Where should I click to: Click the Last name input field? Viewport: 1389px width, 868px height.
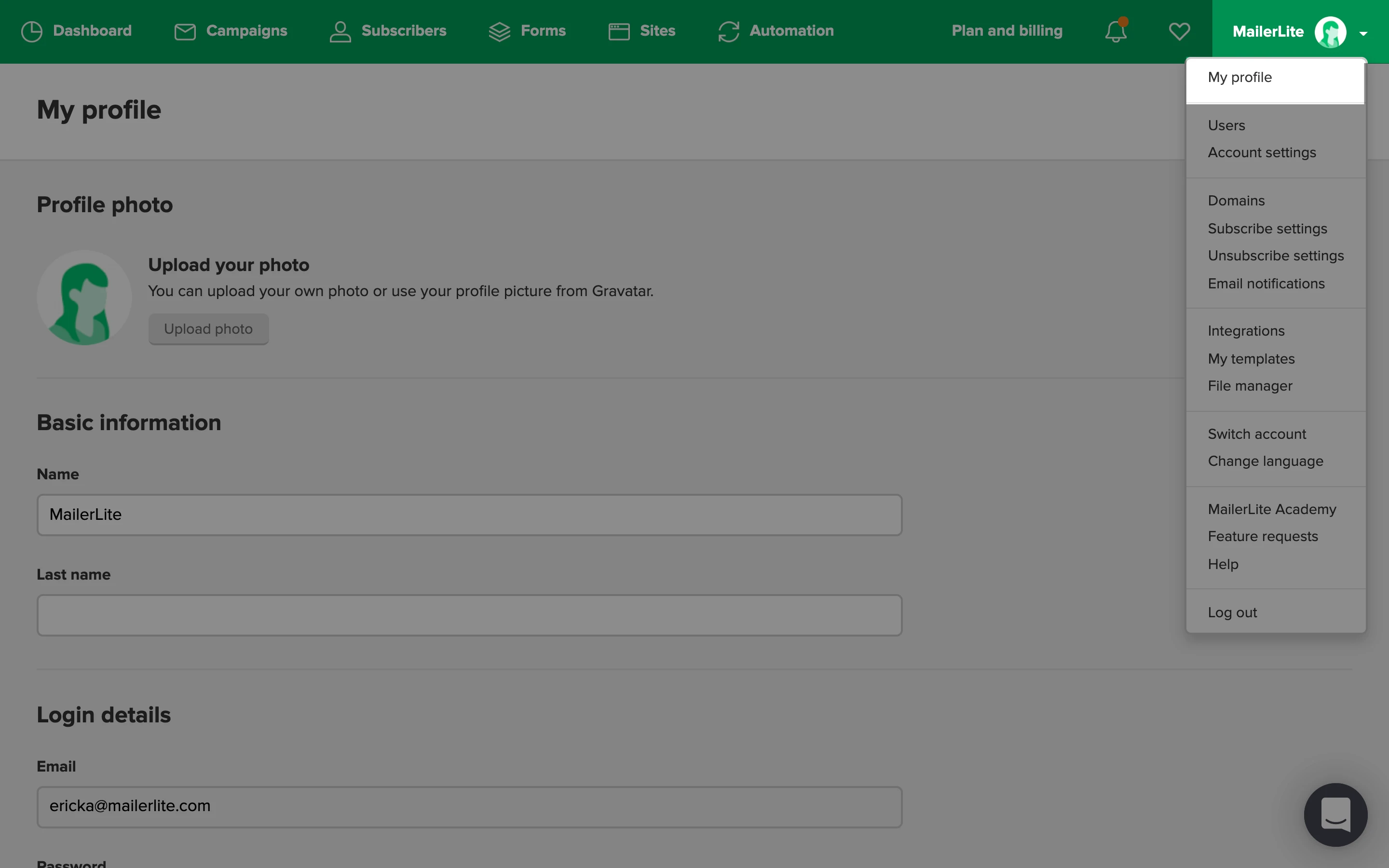pos(469,615)
